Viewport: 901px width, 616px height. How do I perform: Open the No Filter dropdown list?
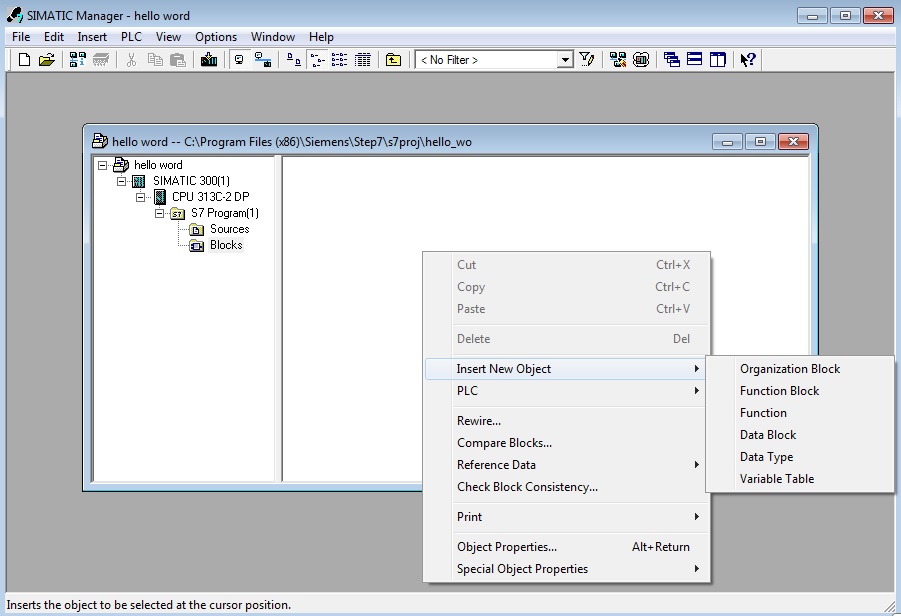point(565,60)
